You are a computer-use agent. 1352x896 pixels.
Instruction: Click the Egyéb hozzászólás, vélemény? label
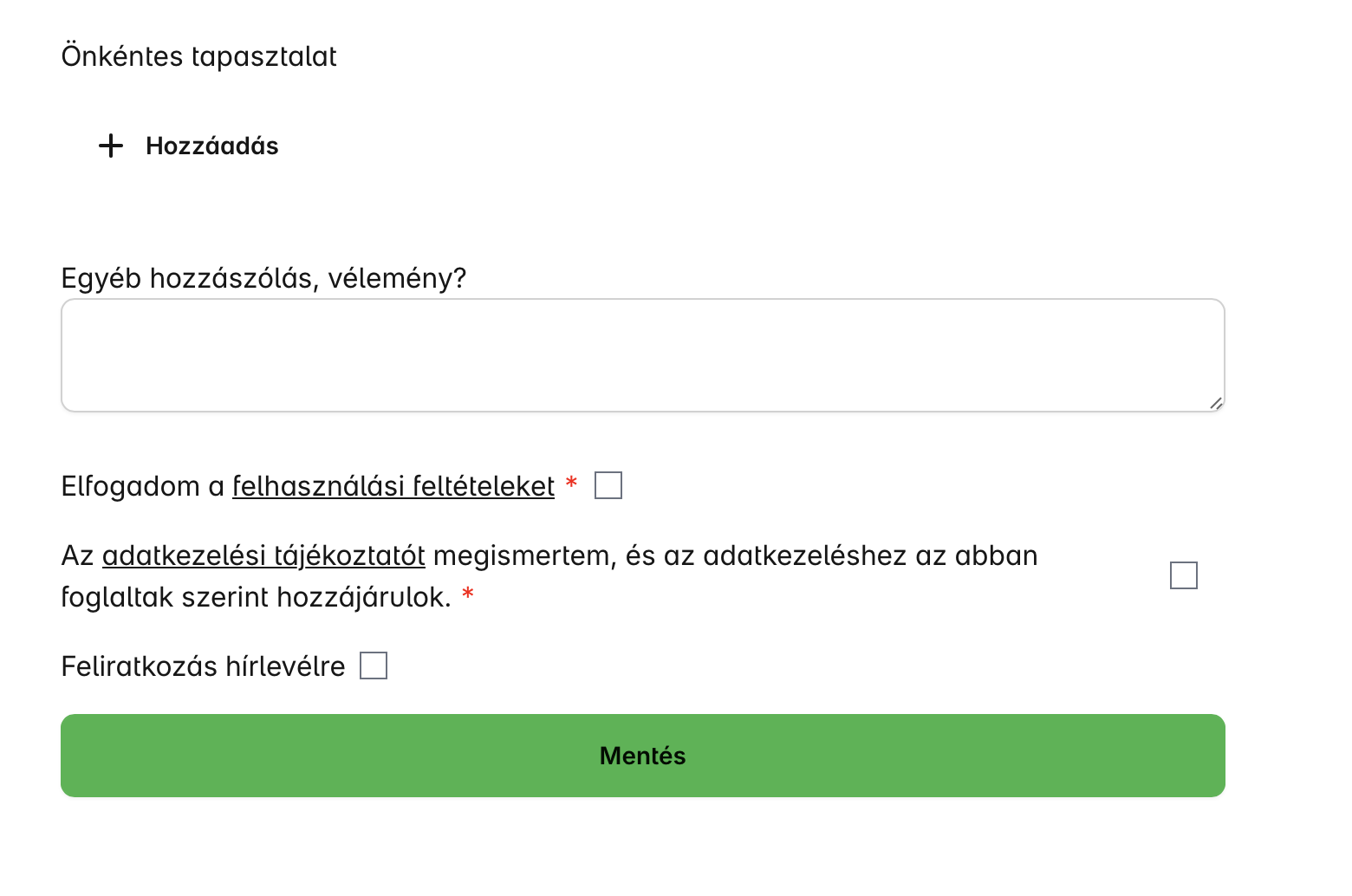263,278
